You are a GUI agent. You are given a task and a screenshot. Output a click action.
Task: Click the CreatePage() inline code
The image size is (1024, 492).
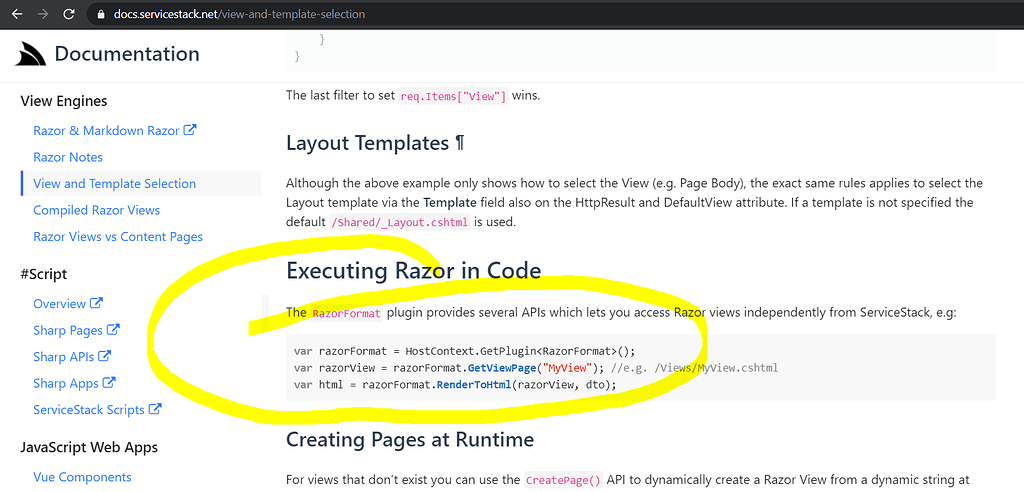[564, 480]
